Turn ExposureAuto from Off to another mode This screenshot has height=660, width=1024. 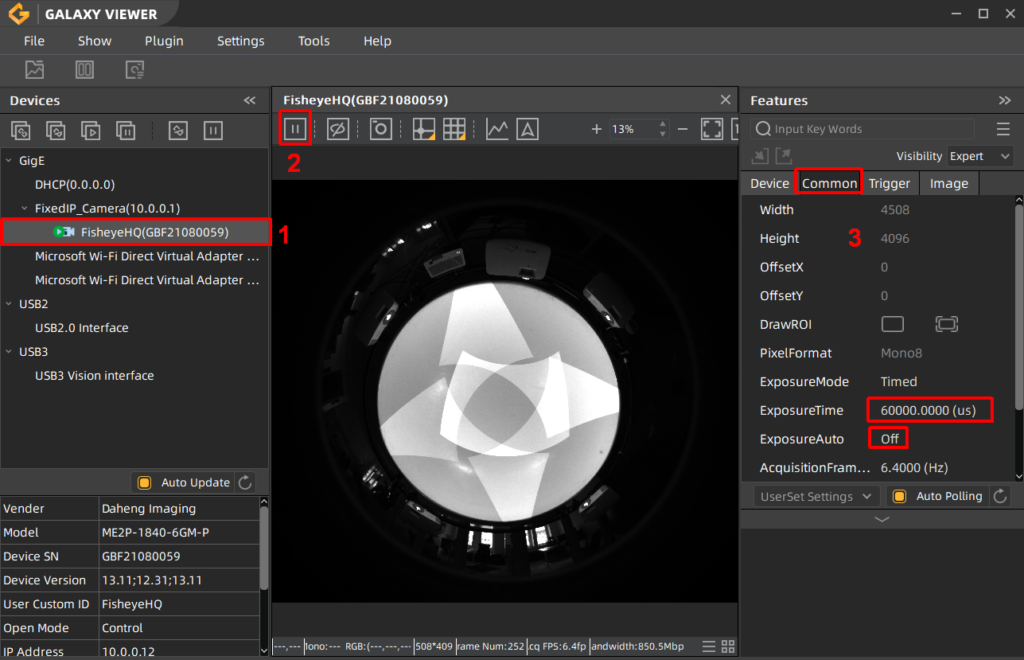coord(888,438)
